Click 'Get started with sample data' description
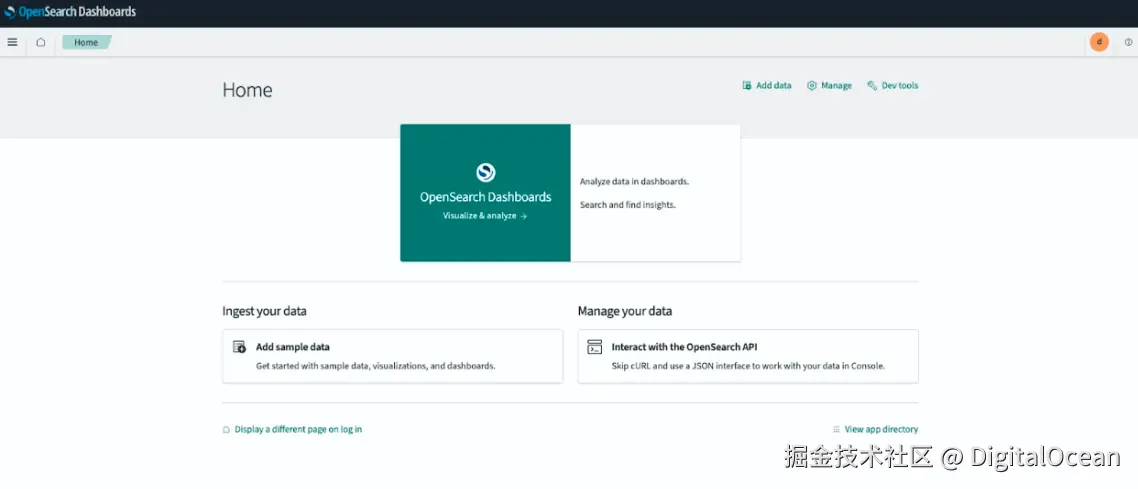Screen dimensions: 1138x489 click(x=376, y=366)
